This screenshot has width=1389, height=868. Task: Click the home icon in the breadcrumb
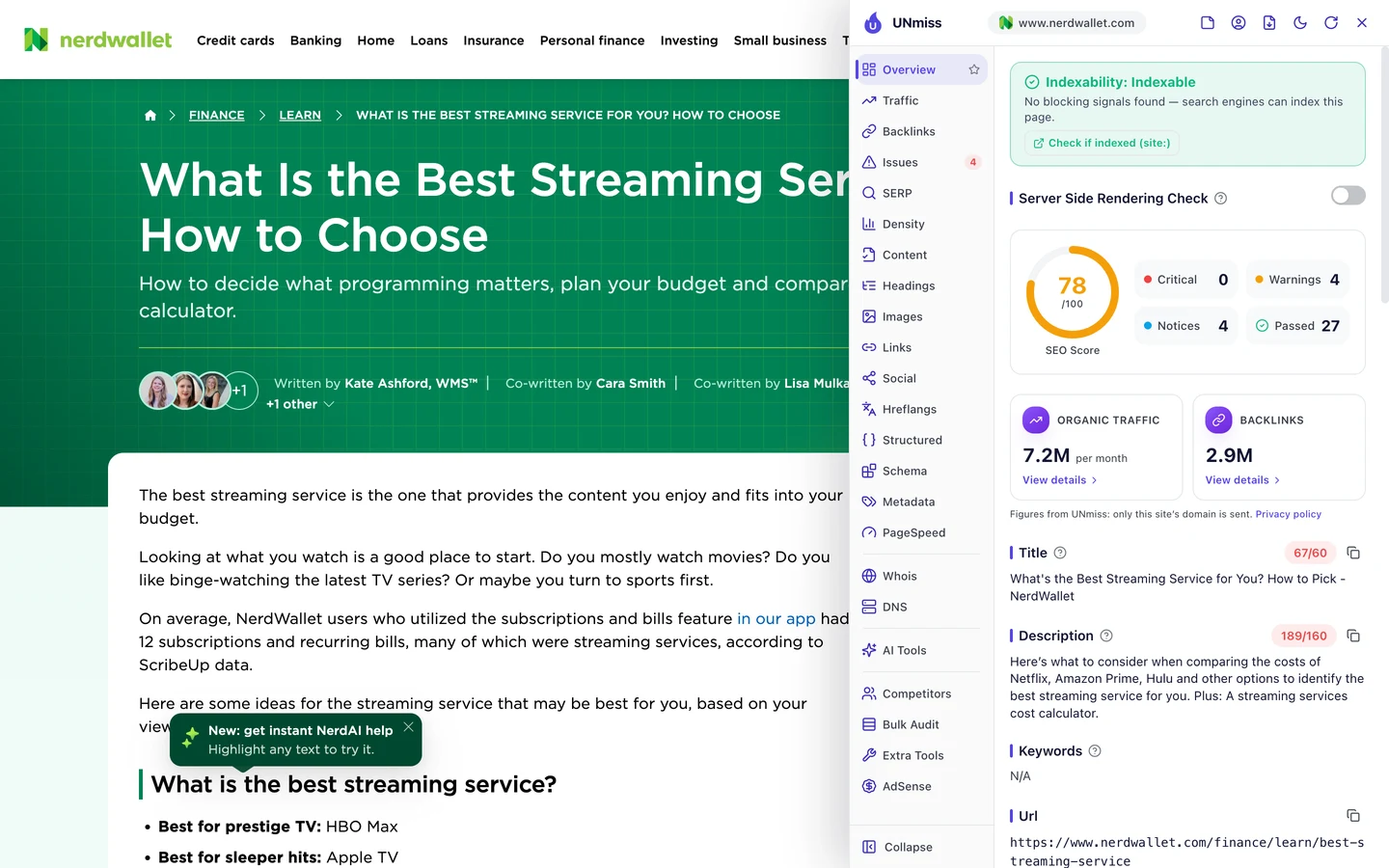[x=150, y=115]
